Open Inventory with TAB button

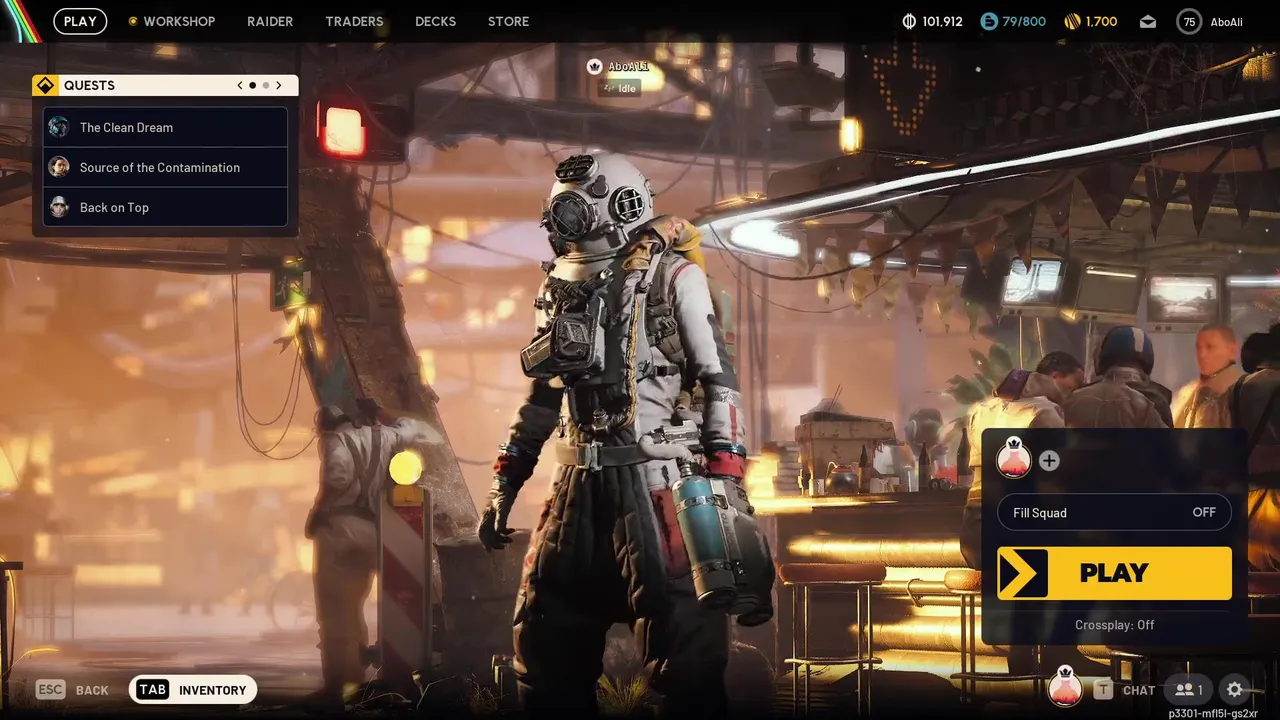[193, 690]
